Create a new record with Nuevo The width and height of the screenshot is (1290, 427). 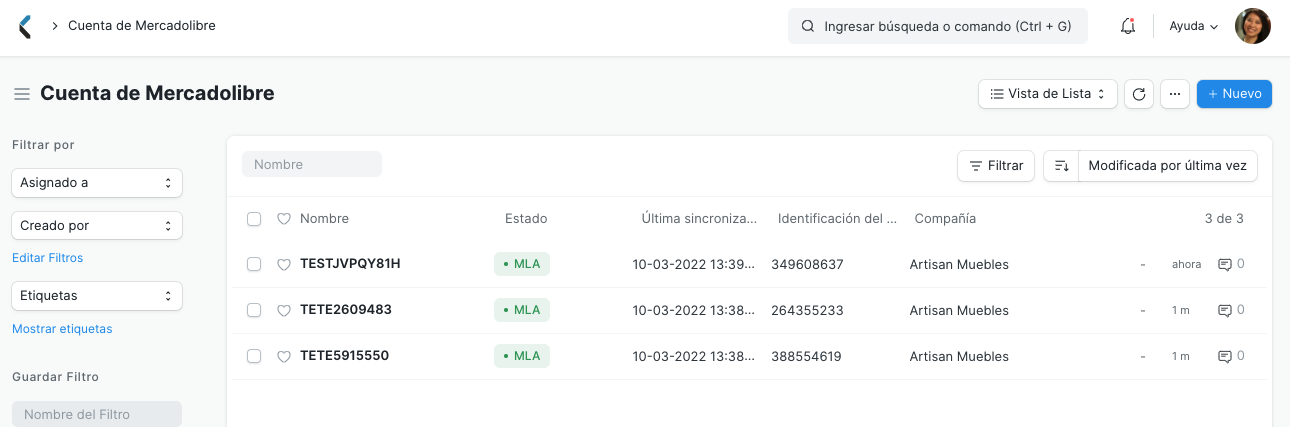coord(1234,94)
